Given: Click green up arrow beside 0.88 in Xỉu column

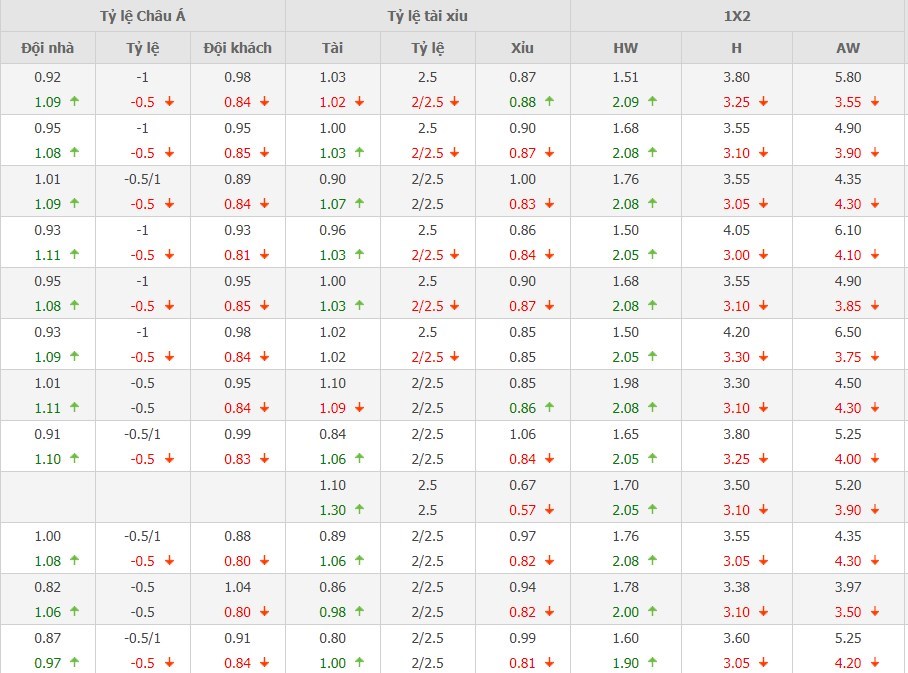Looking at the screenshot, I should [x=549, y=101].
